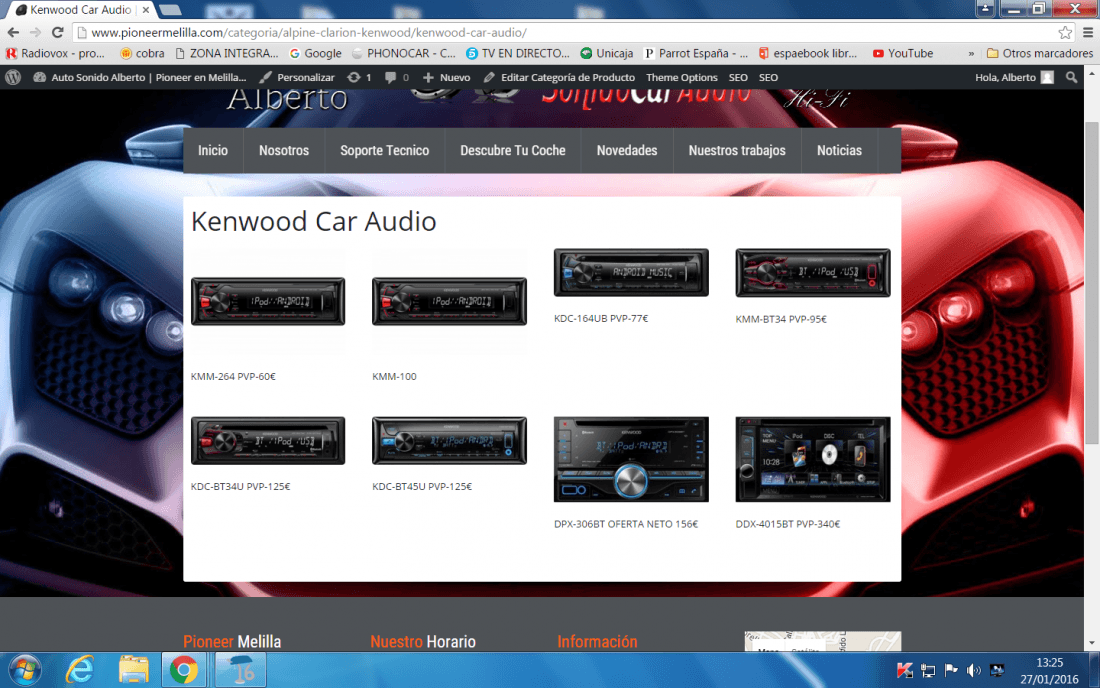Open network tray icon
1100x688 pixels.
pyautogui.click(x=928, y=670)
